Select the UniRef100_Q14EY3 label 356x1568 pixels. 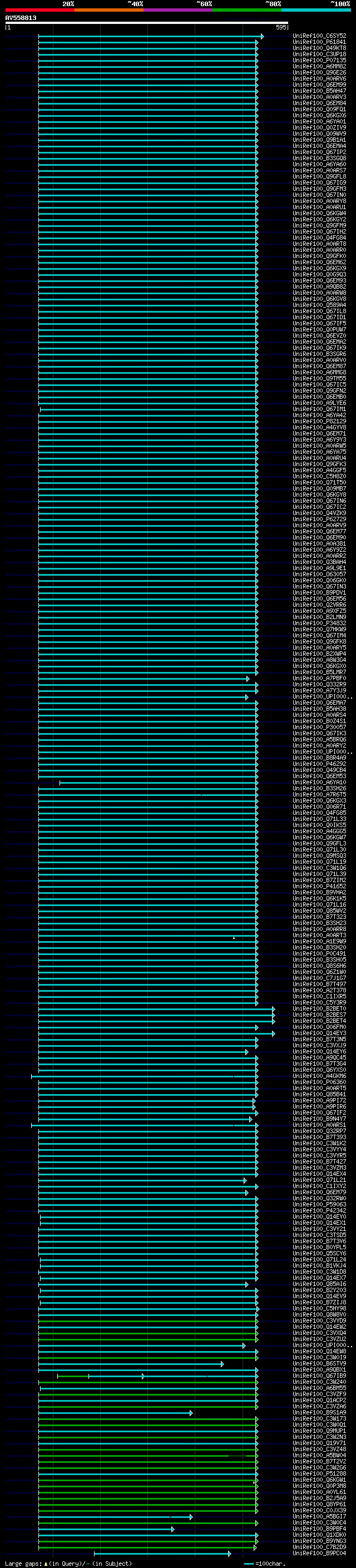319,1033
